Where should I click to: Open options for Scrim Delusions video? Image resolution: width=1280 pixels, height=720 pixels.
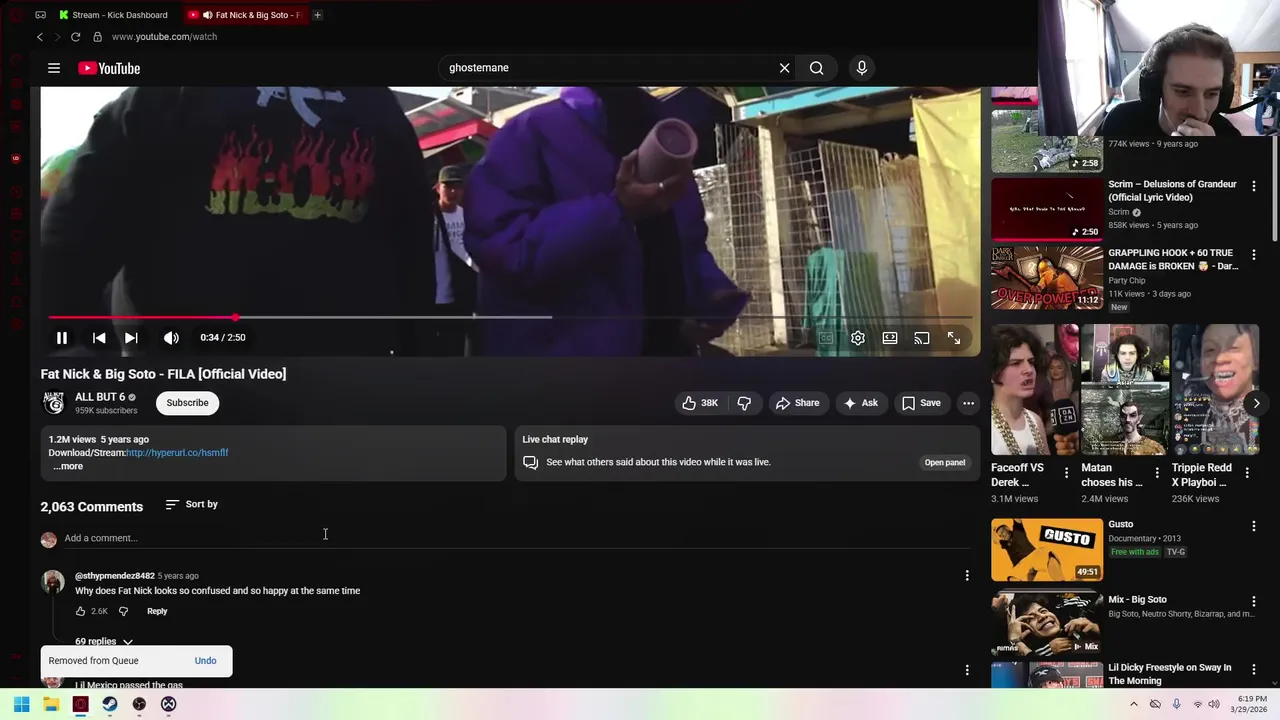pyautogui.click(x=1254, y=186)
